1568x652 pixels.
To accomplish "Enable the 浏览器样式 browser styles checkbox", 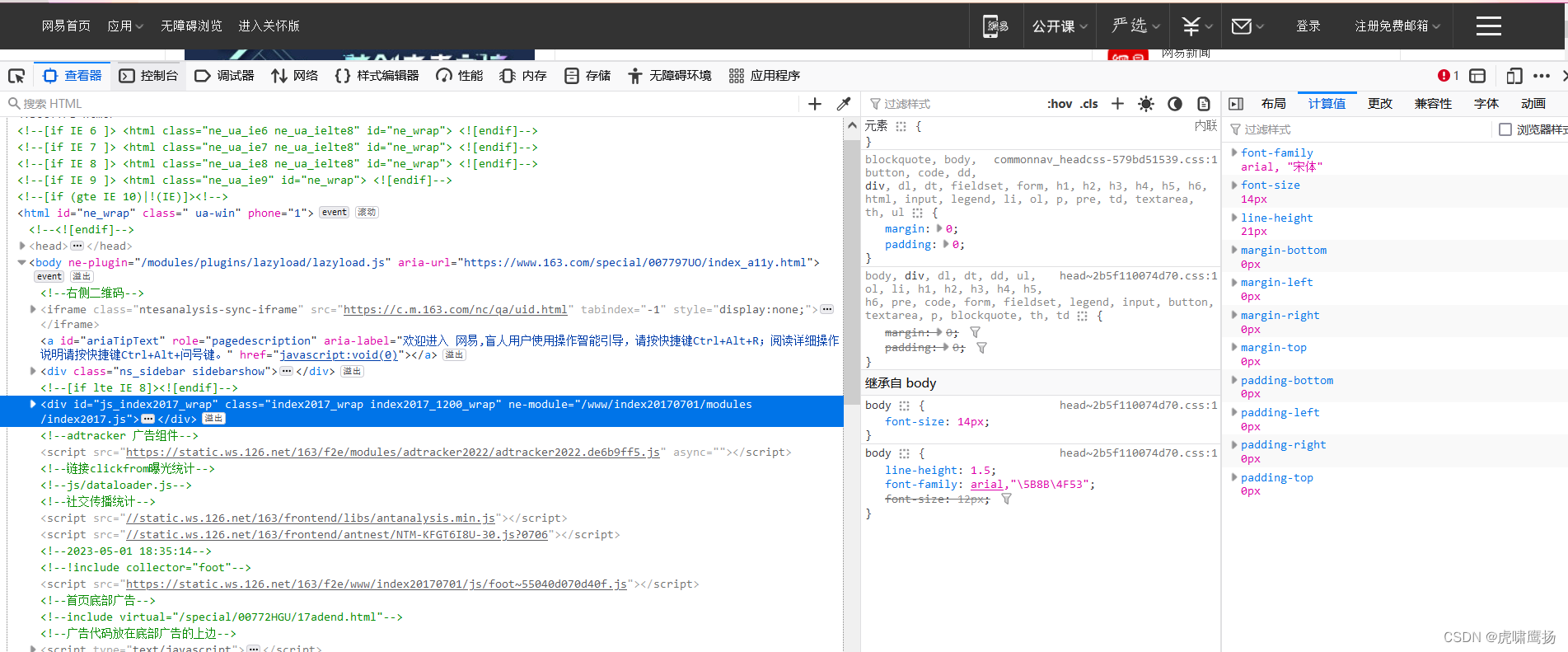I will [x=1505, y=129].
